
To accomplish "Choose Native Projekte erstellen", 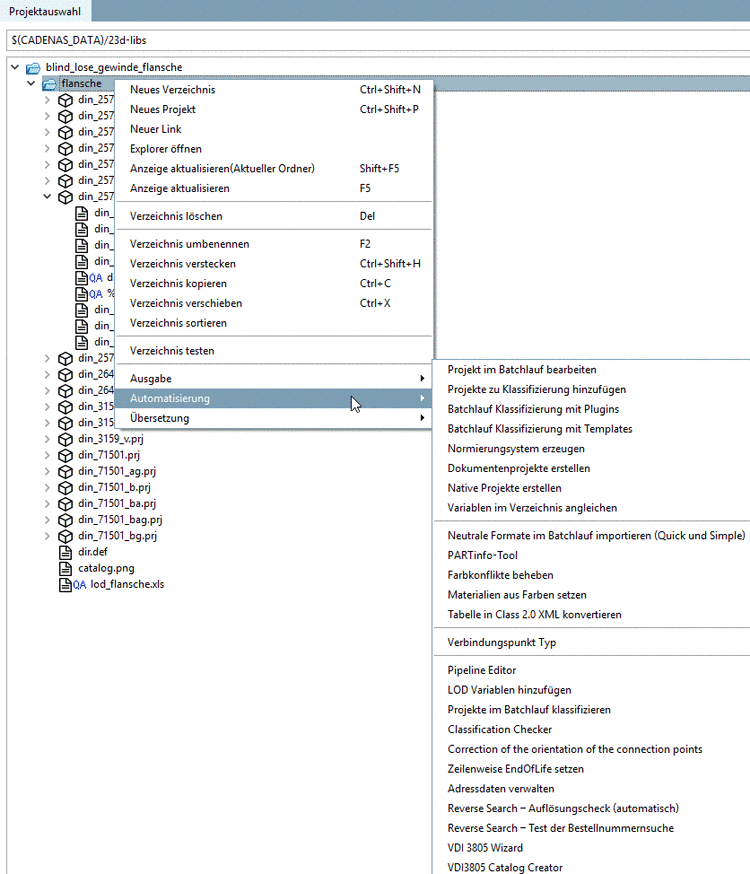I will [592, 488].
